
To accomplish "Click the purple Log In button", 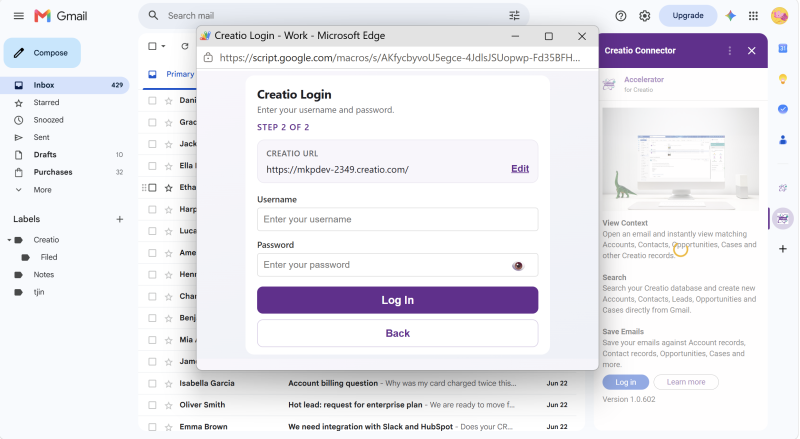I will point(397,300).
